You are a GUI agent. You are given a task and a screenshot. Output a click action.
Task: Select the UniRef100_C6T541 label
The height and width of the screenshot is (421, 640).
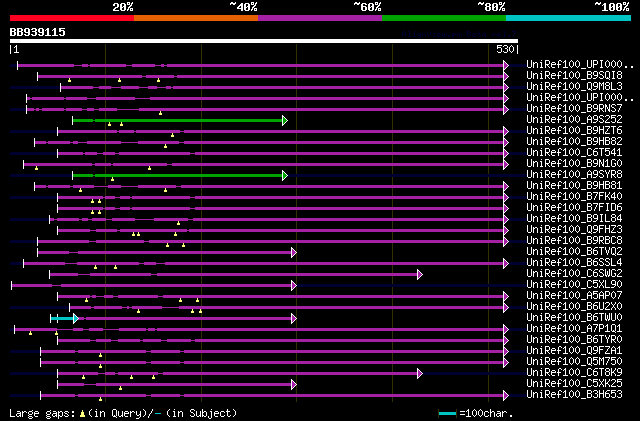click(574, 153)
